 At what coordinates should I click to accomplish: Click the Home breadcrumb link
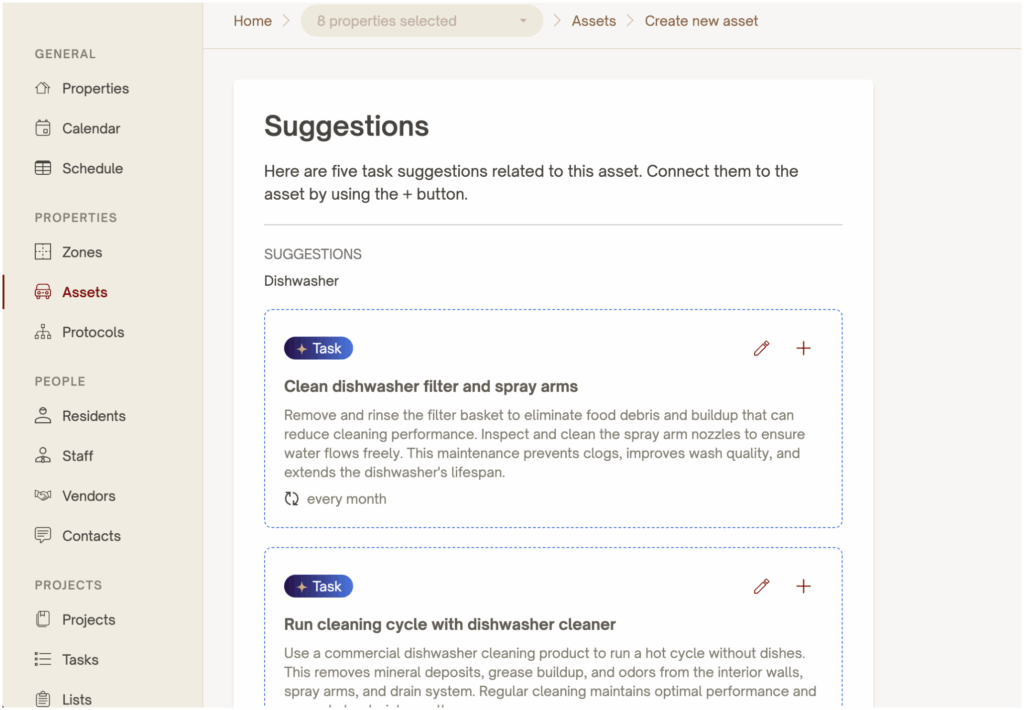coord(253,21)
